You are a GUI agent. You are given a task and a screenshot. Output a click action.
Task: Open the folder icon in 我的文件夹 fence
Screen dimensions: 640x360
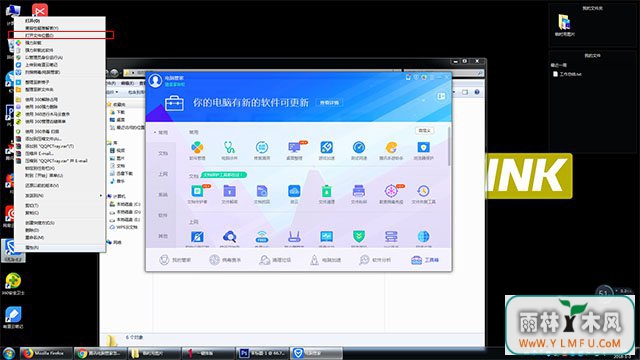coord(564,24)
